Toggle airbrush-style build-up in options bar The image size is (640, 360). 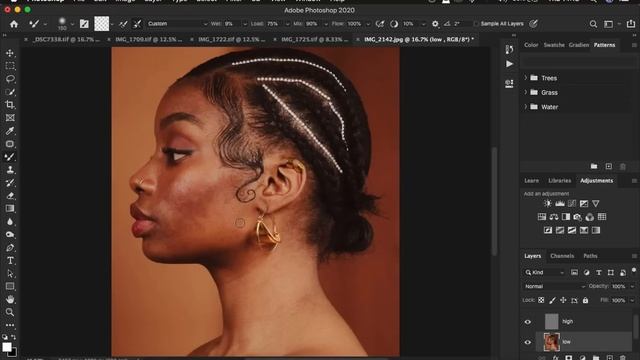380,24
